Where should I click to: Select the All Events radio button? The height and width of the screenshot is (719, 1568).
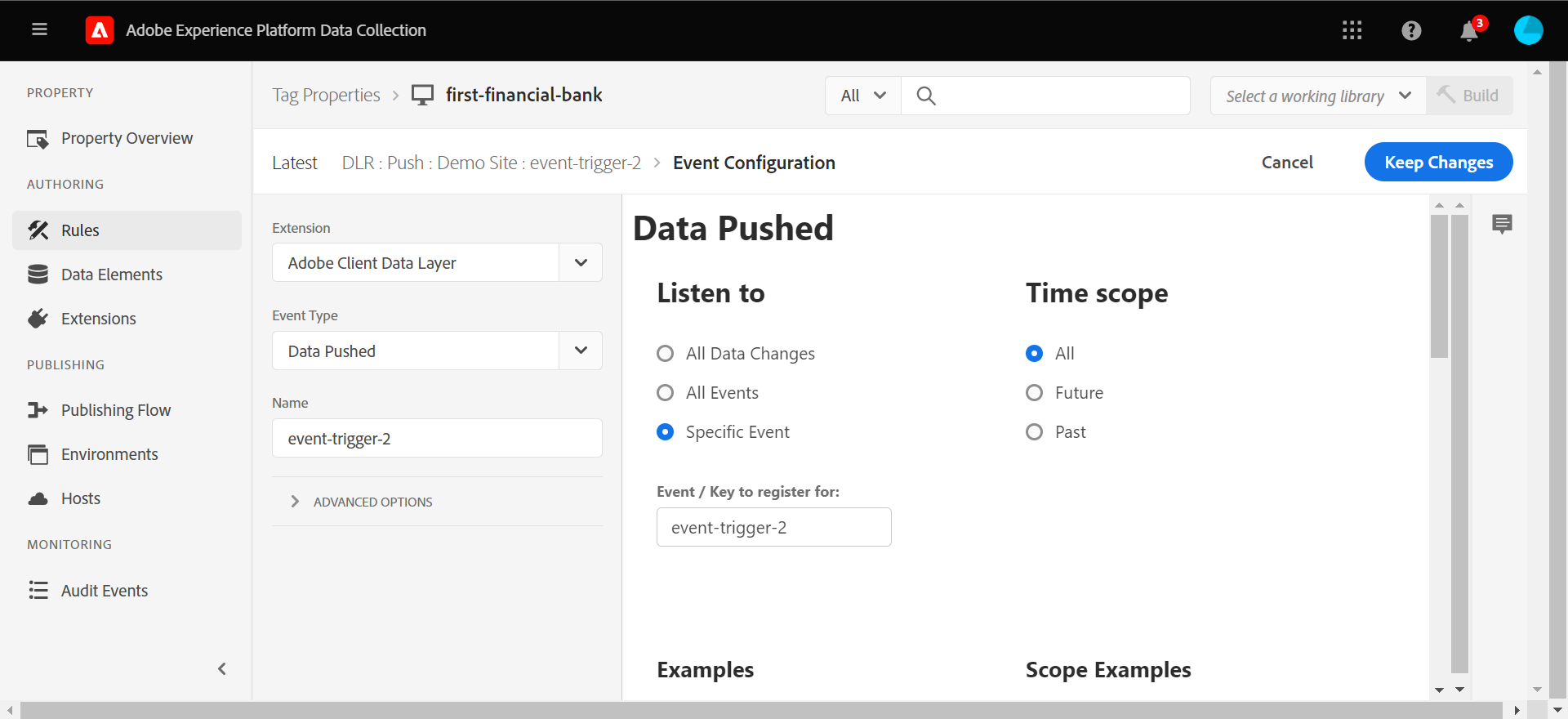pyautogui.click(x=666, y=393)
